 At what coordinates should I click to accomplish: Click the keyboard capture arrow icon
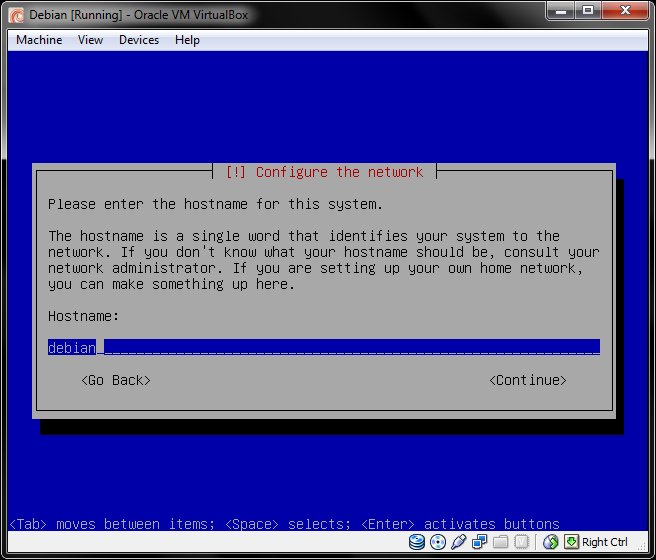[x=571, y=542]
